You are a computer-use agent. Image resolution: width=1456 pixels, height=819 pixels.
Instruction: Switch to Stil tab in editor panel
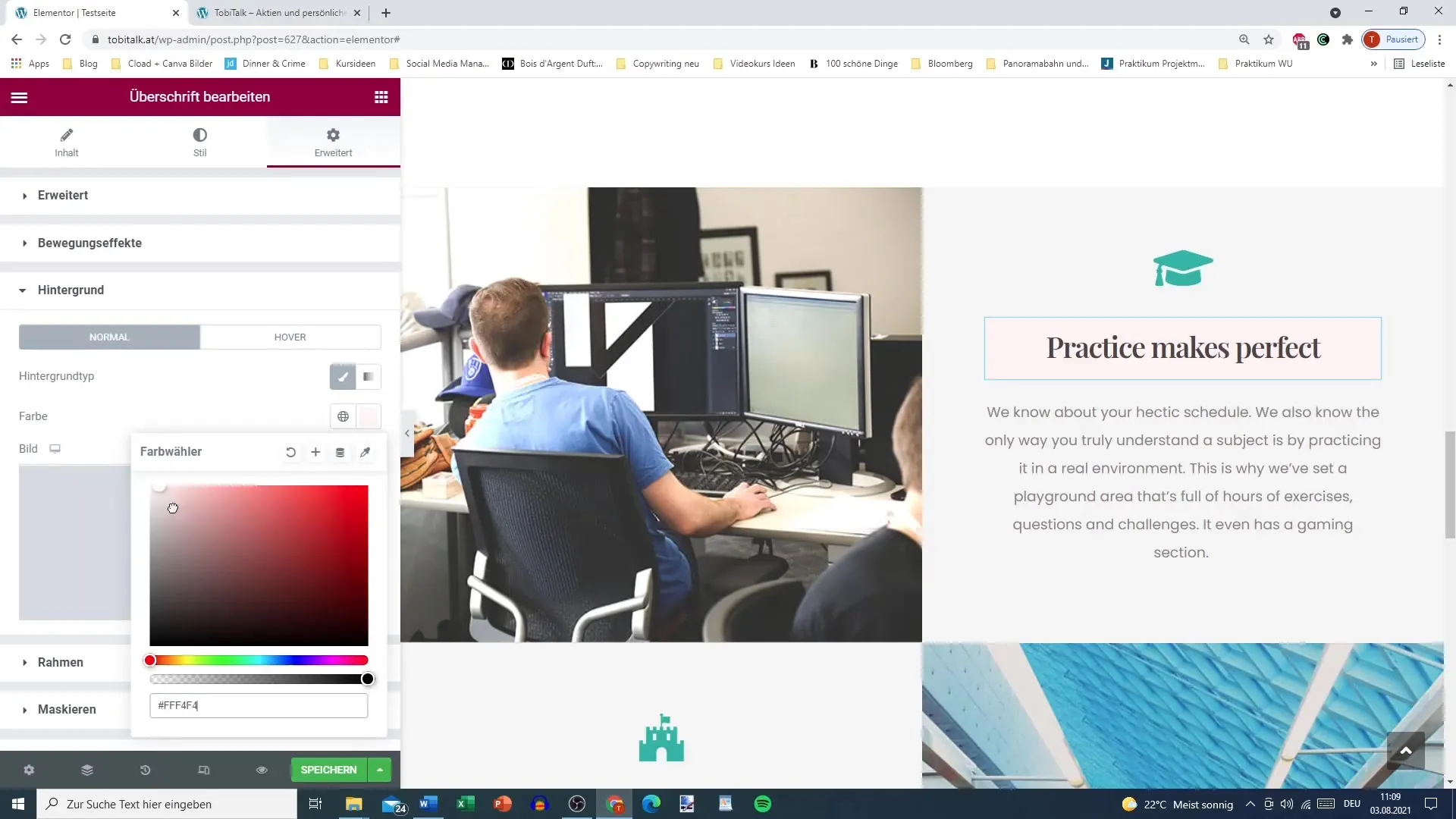pos(199,142)
